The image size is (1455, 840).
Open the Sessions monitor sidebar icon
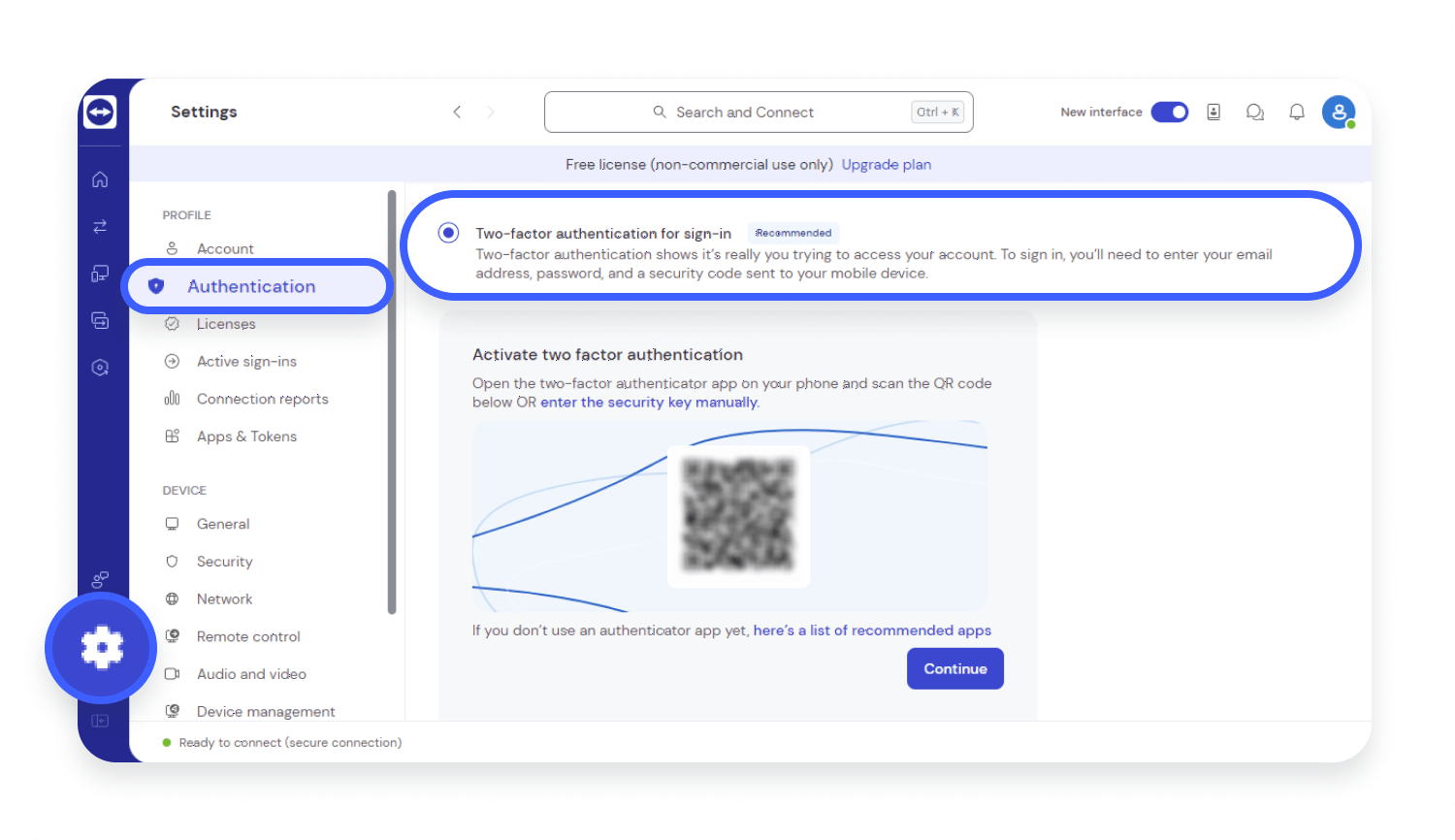100,320
